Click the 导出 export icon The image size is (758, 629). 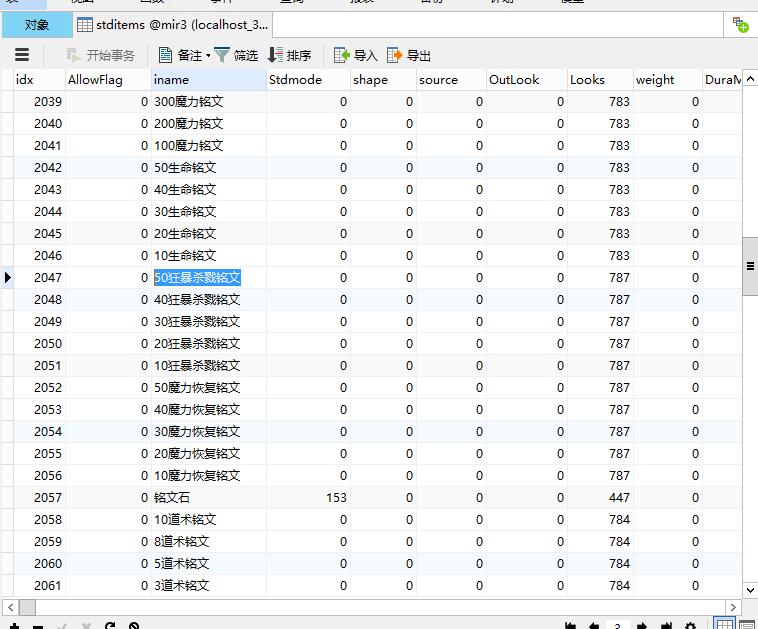pos(395,56)
